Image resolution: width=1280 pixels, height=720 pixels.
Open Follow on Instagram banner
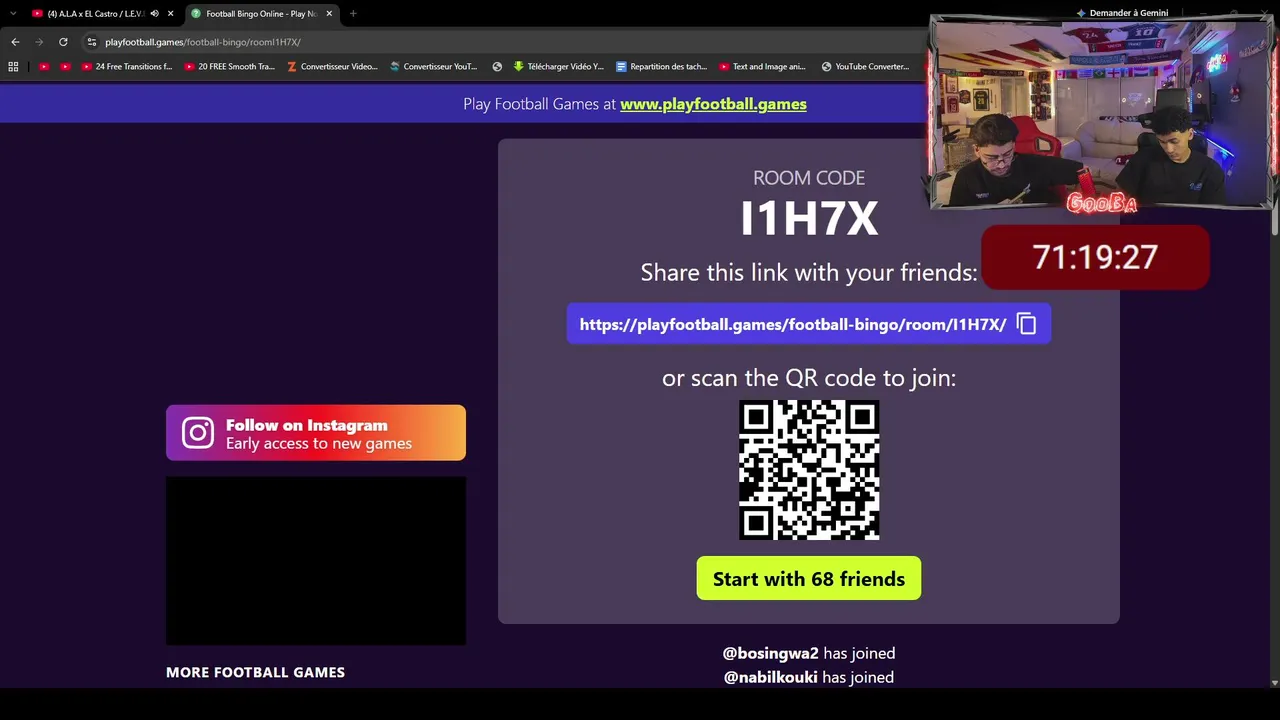pyautogui.click(x=316, y=433)
